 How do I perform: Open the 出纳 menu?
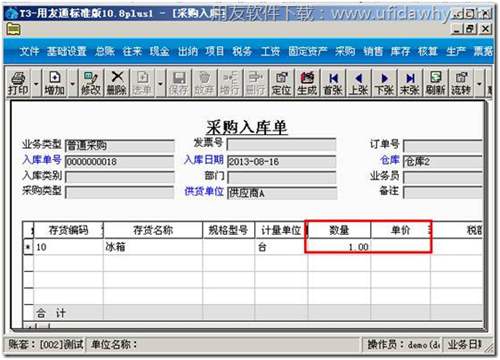(188, 51)
